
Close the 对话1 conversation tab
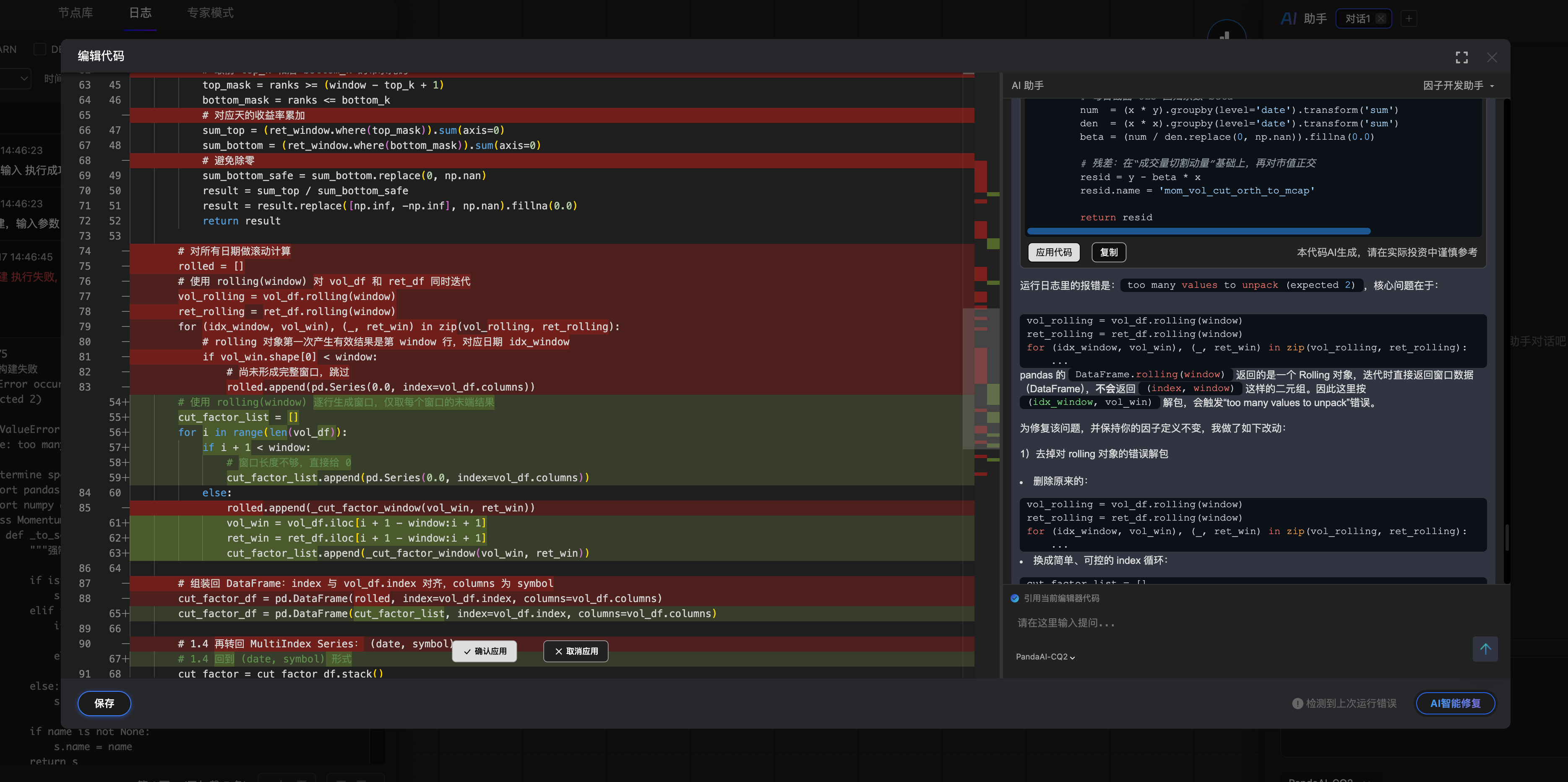1381,18
